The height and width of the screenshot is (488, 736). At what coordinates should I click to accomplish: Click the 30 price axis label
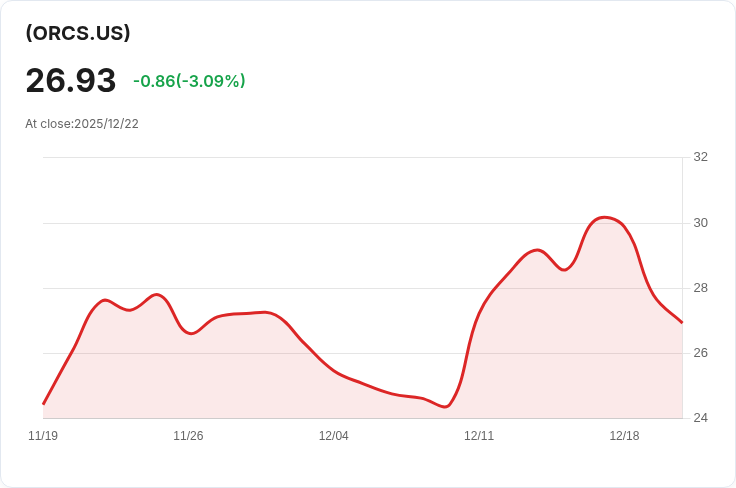(700, 222)
